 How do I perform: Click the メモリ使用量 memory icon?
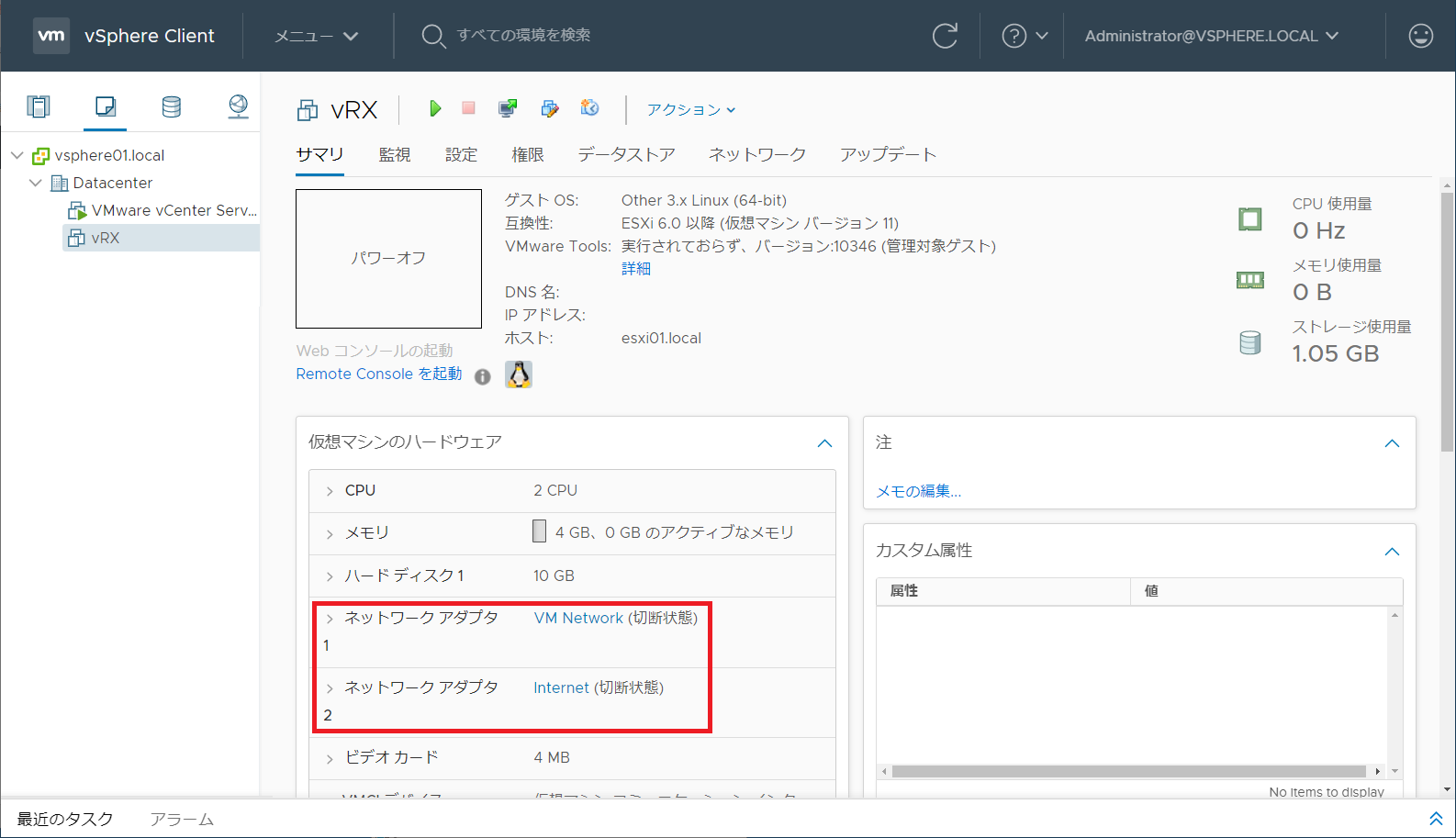(1250, 280)
